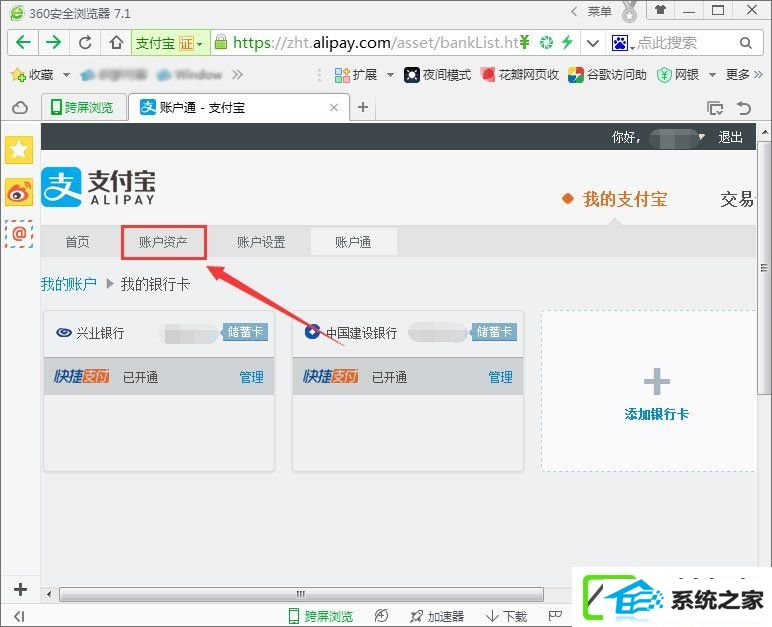Image resolution: width=772 pixels, height=627 pixels.
Task: Click the 我的账户 breadcrumb link
Action: (68, 284)
